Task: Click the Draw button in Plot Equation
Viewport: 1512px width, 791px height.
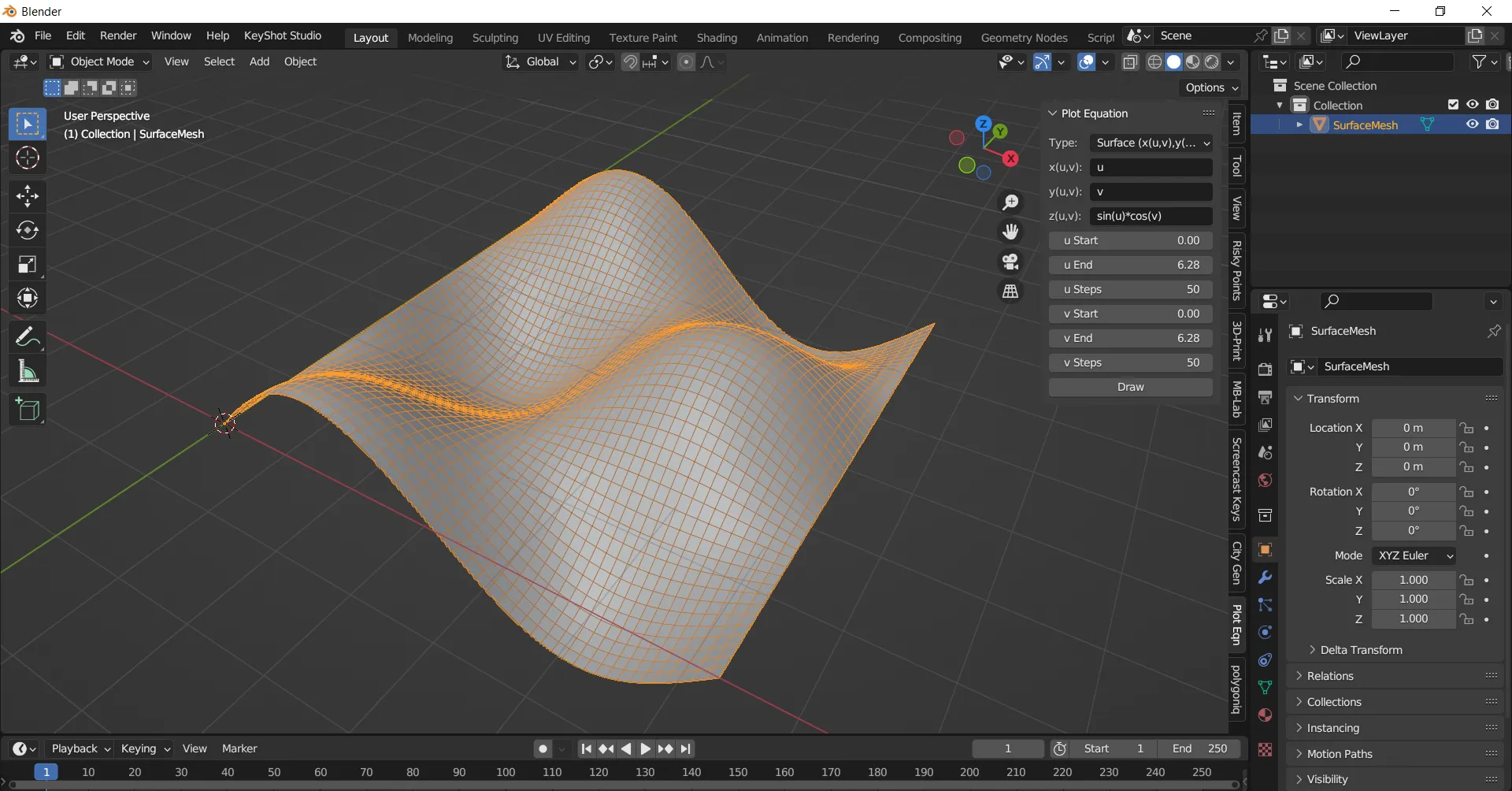Action: [1130, 387]
